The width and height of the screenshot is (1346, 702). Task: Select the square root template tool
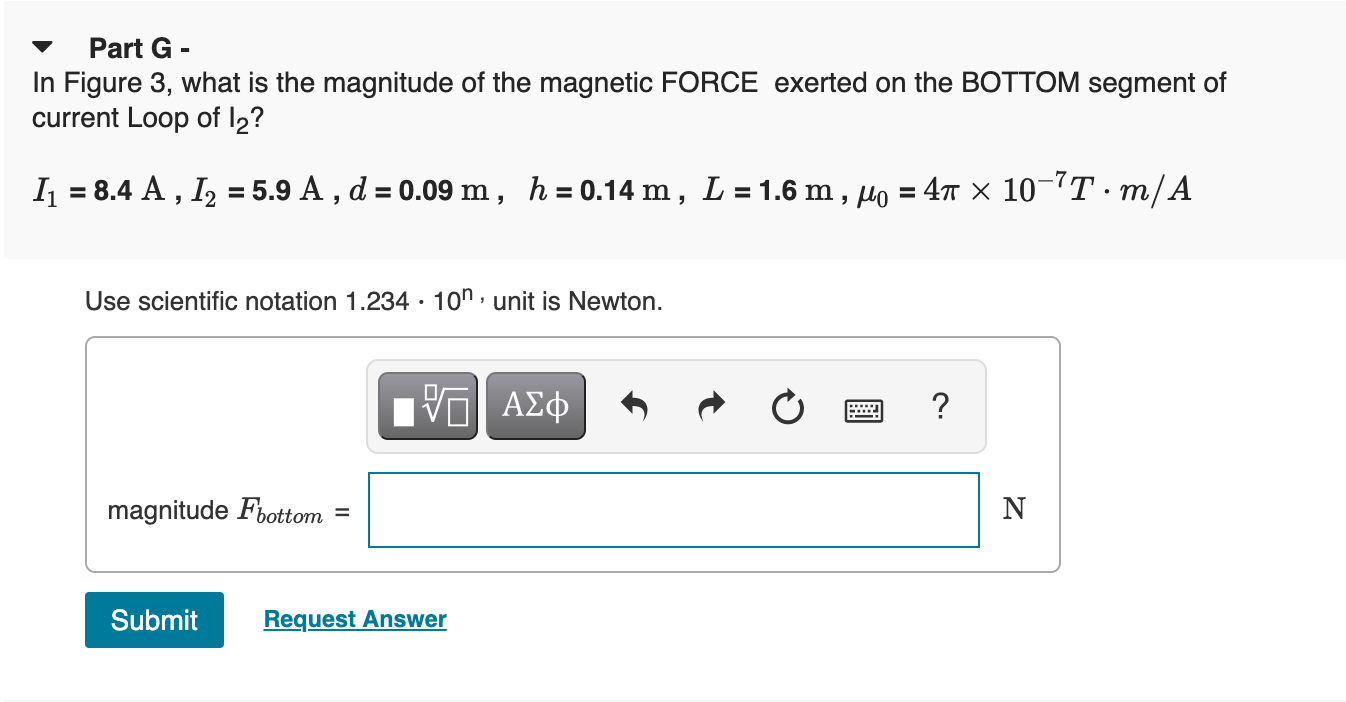[x=427, y=405]
